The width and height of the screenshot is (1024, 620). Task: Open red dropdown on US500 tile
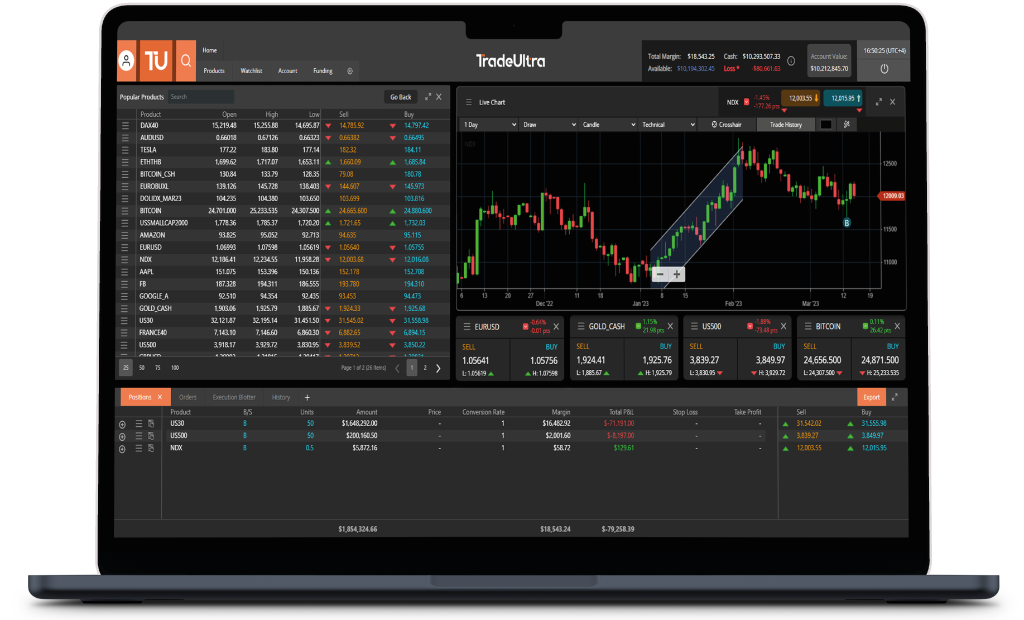[750, 326]
